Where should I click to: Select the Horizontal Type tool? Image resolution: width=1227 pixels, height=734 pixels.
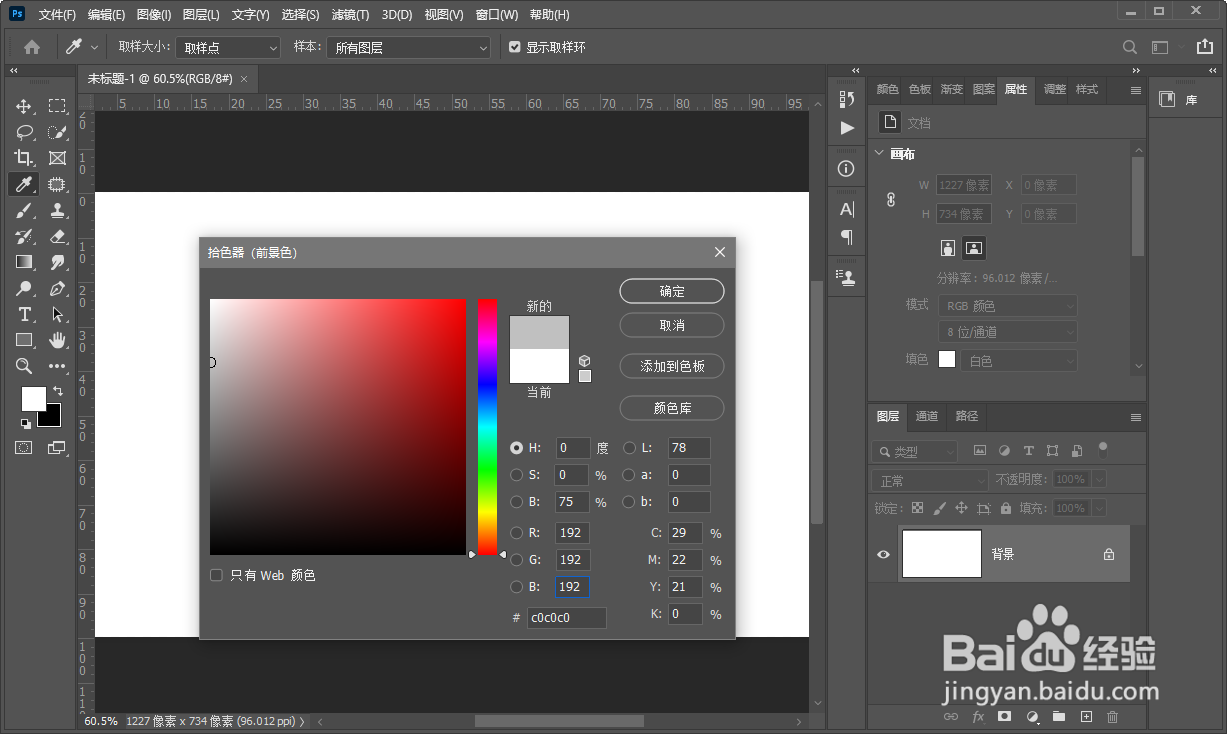click(x=24, y=314)
